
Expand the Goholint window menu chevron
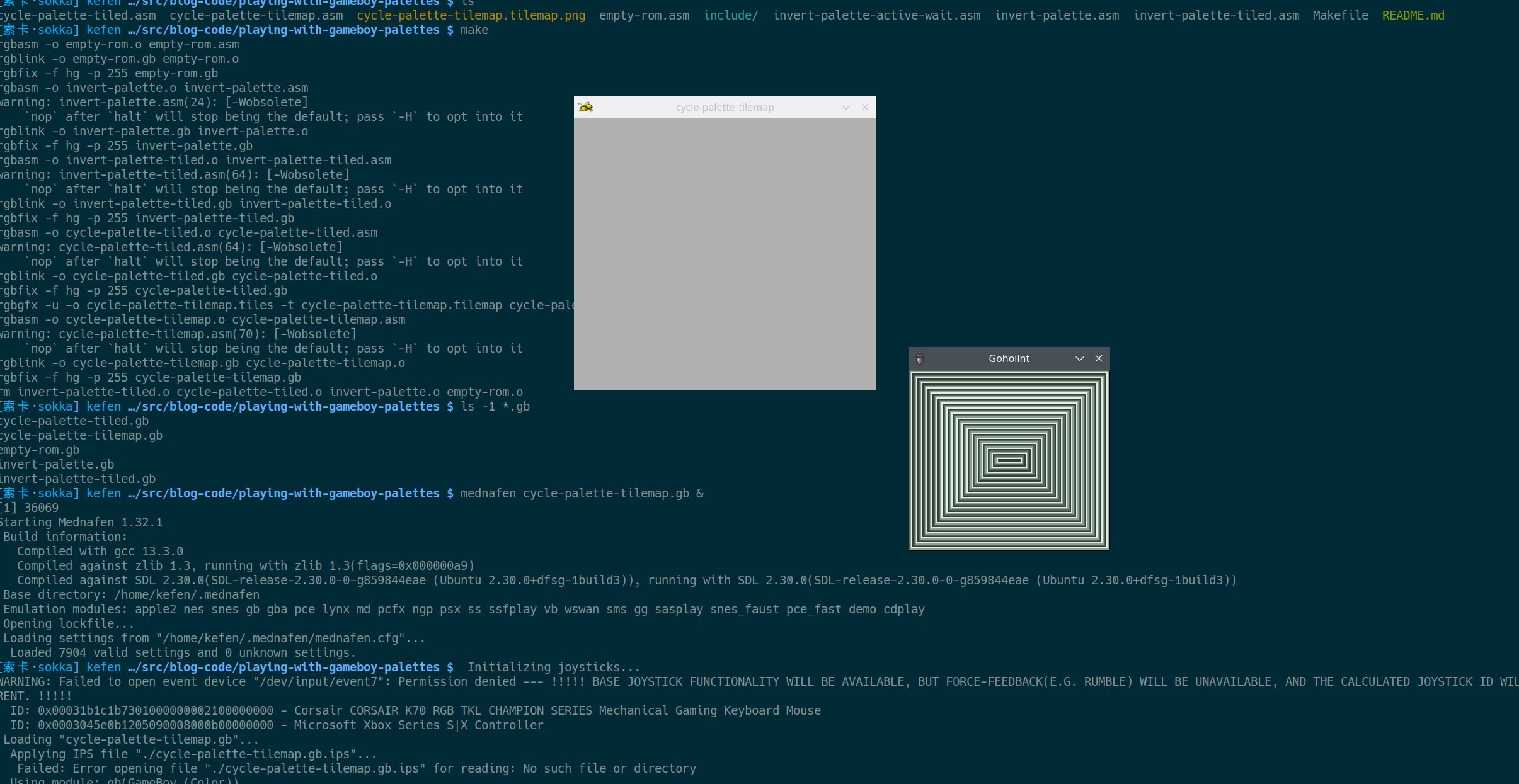click(1079, 358)
